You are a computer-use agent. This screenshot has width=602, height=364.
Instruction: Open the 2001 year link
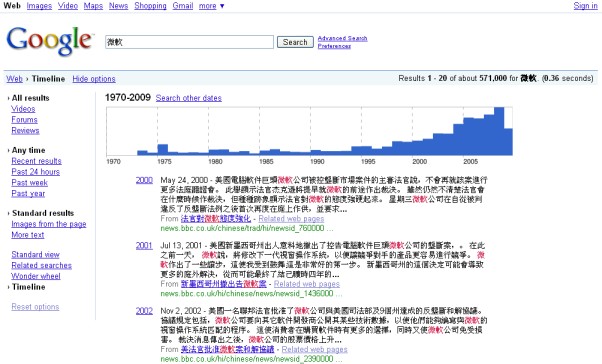point(144,245)
